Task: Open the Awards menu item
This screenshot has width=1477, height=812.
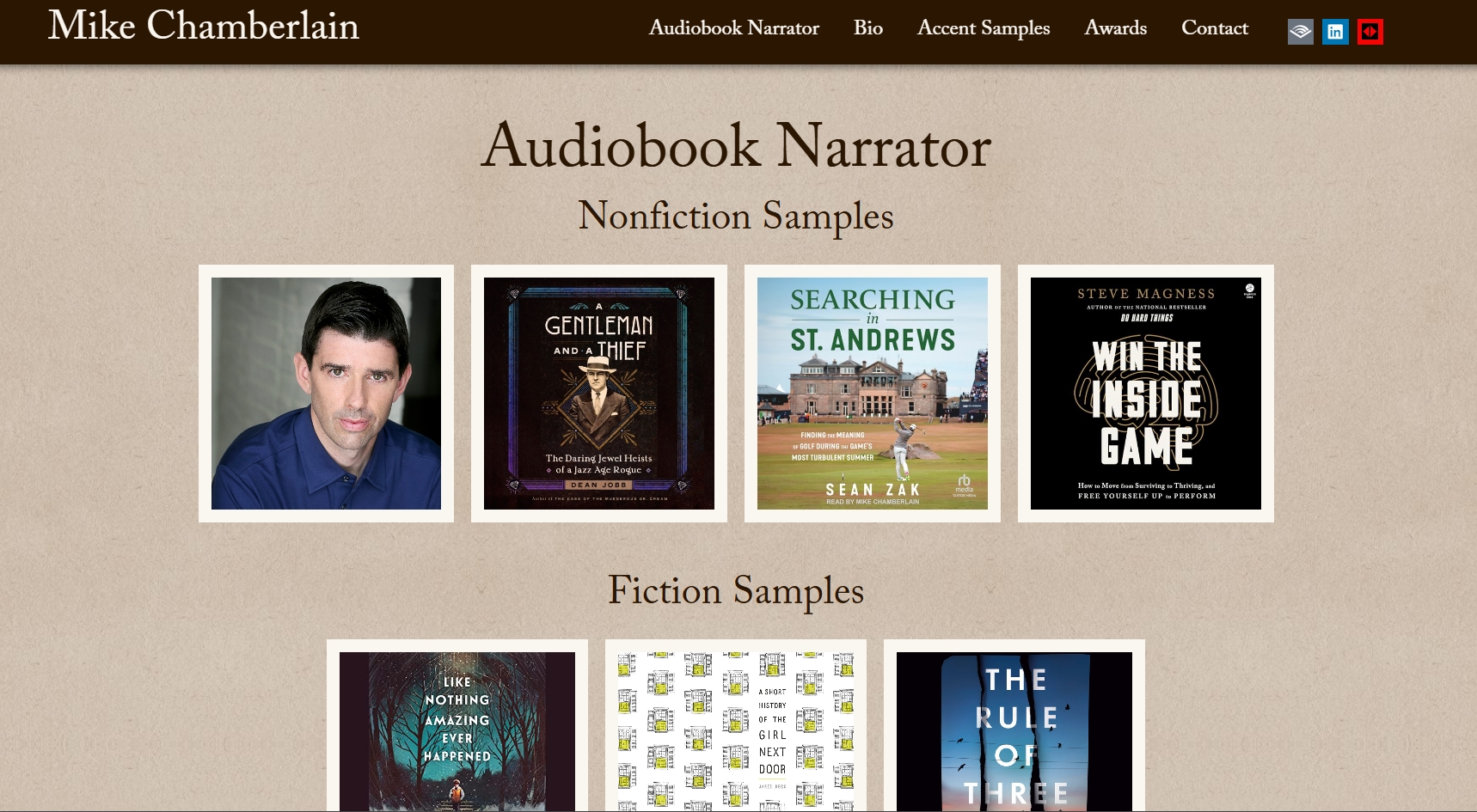Action: [1115, 28]
